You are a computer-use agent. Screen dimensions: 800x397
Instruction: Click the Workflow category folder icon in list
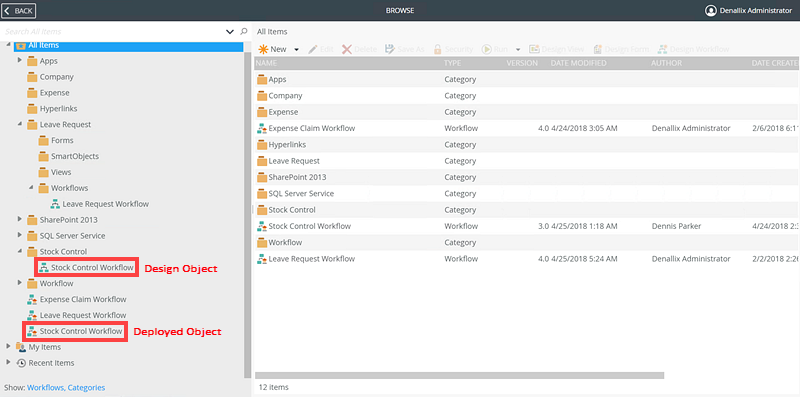[262, 242]
